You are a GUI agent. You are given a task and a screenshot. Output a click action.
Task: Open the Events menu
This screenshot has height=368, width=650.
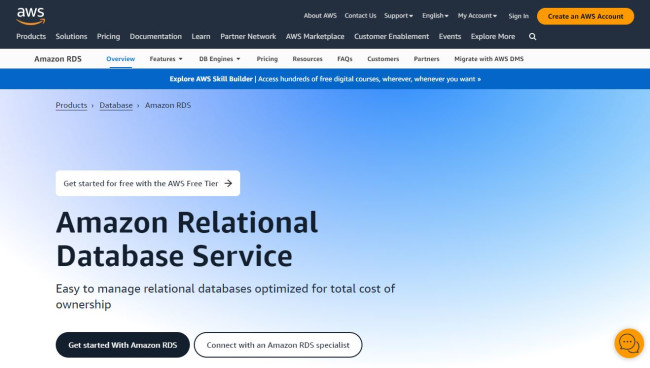450,36
